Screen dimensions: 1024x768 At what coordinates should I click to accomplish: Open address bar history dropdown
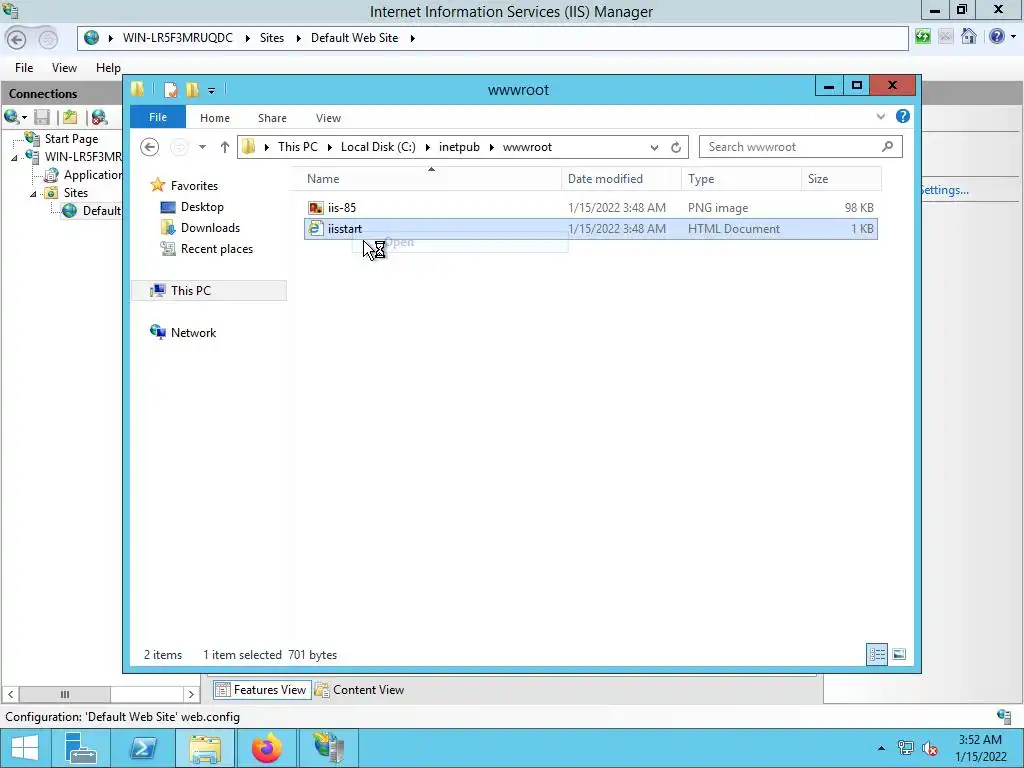(654, 148)
